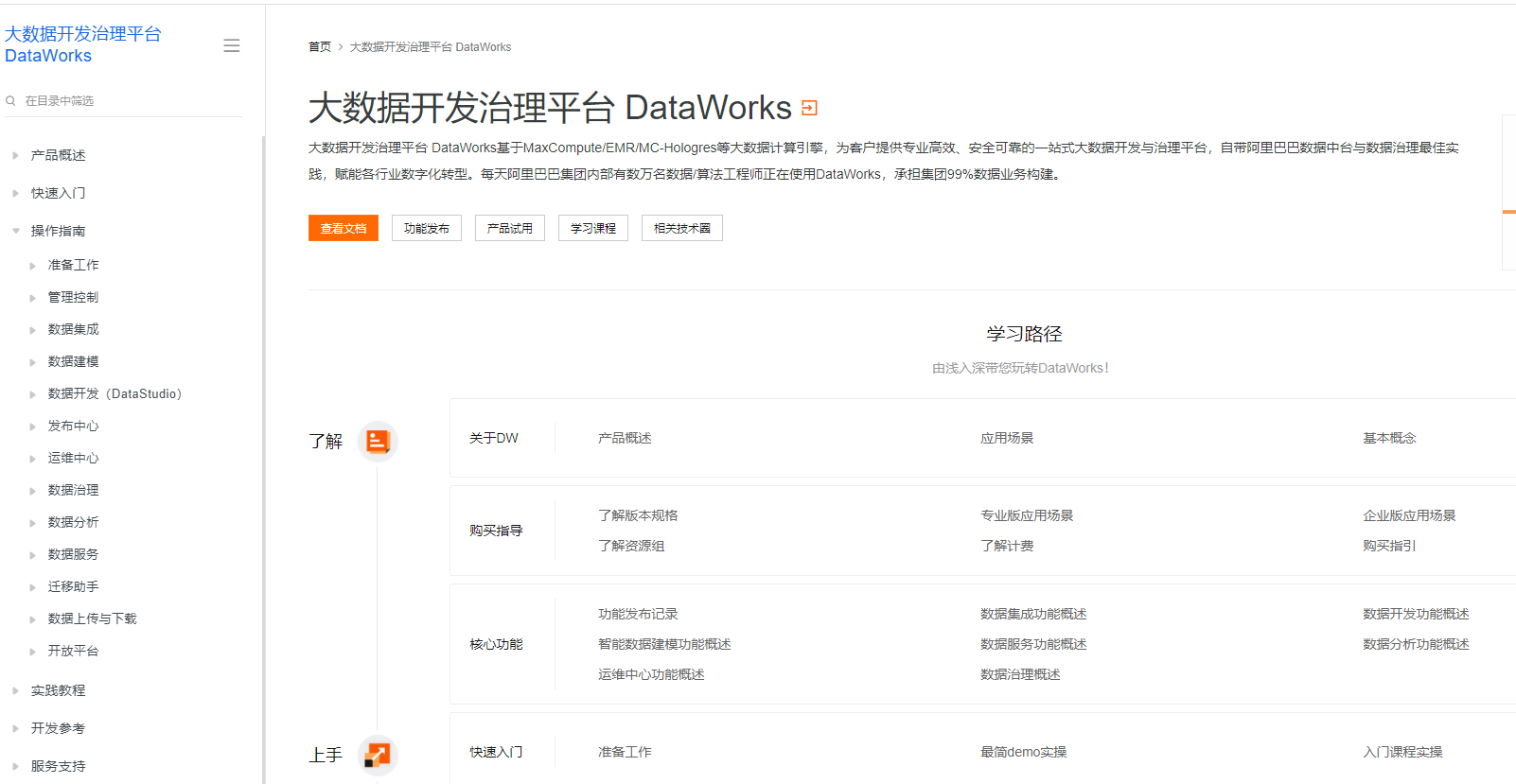Screen dimensions: 1516x784
Task: Click the 学习课程 button
Action: [x=593, y=228]
